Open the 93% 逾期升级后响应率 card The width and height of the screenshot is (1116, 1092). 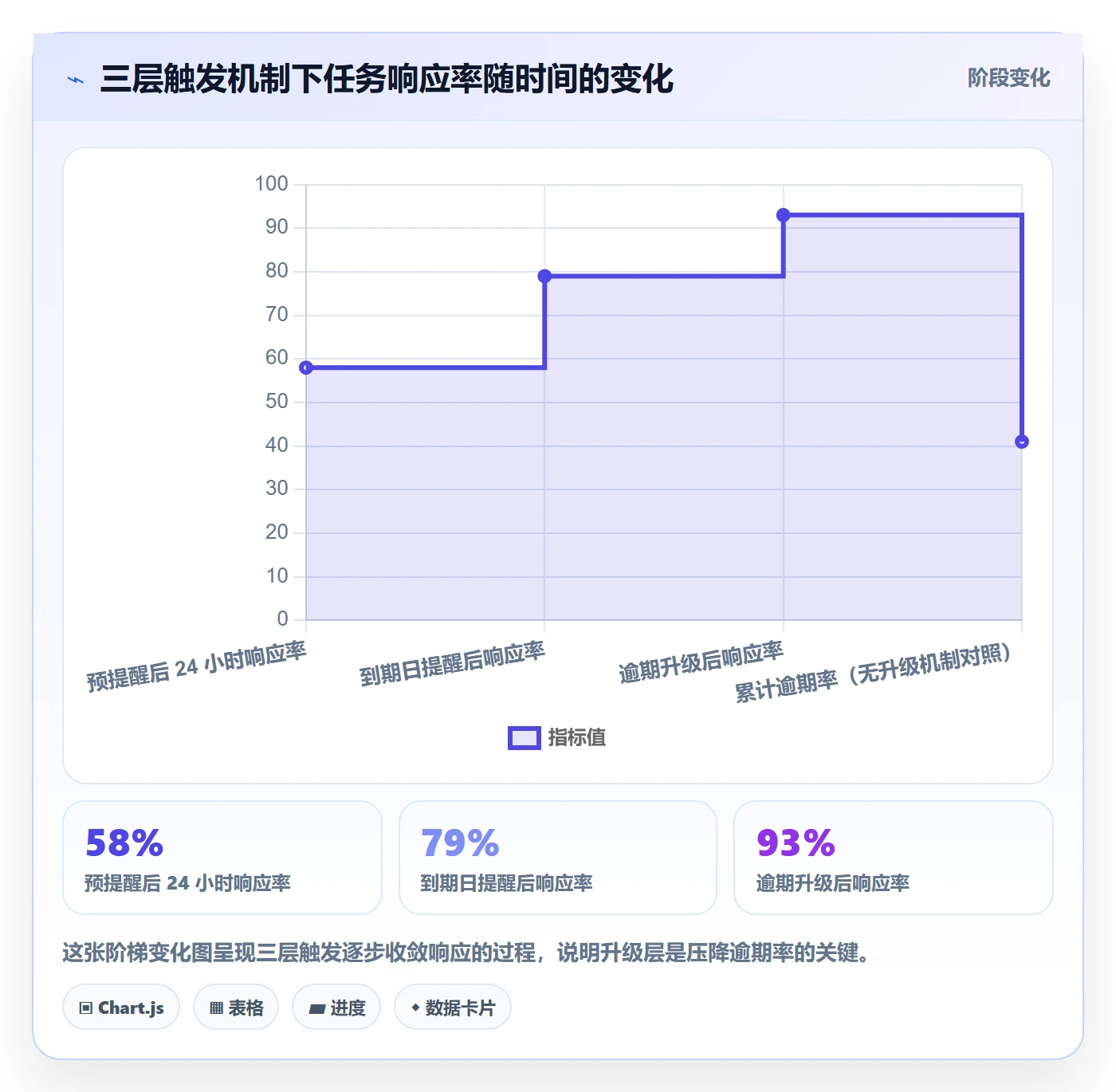[x=894, y=858]
